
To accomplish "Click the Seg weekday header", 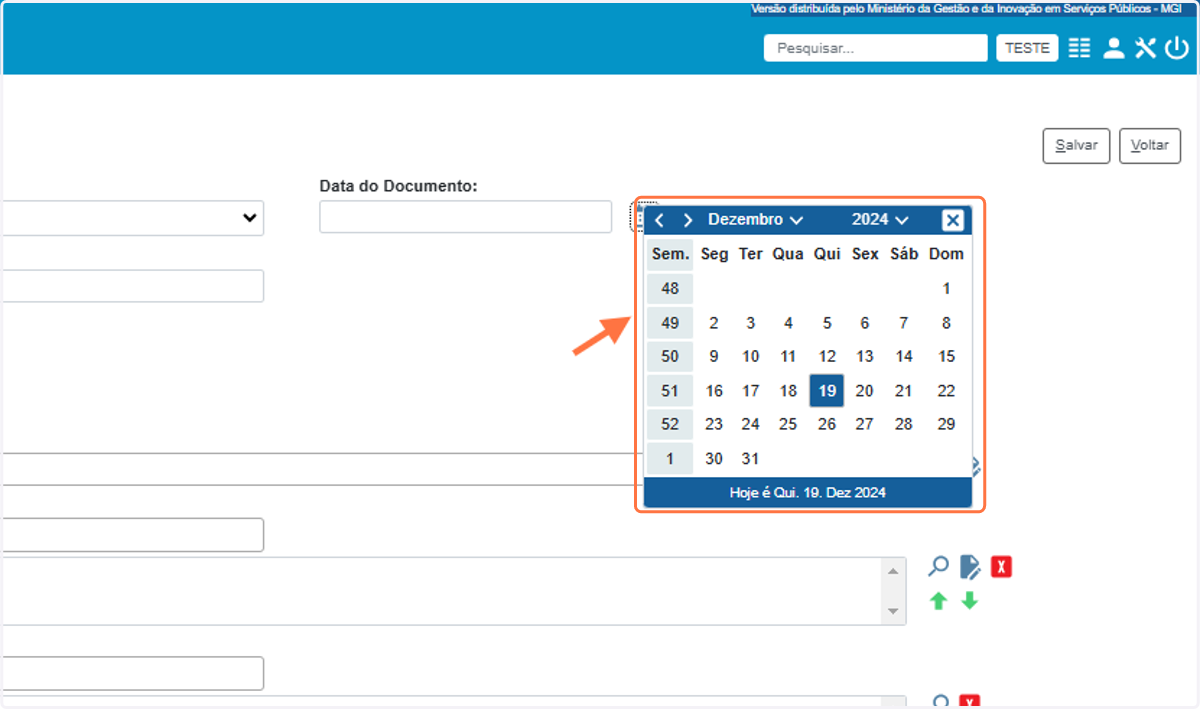I will (x=714, y=254).
